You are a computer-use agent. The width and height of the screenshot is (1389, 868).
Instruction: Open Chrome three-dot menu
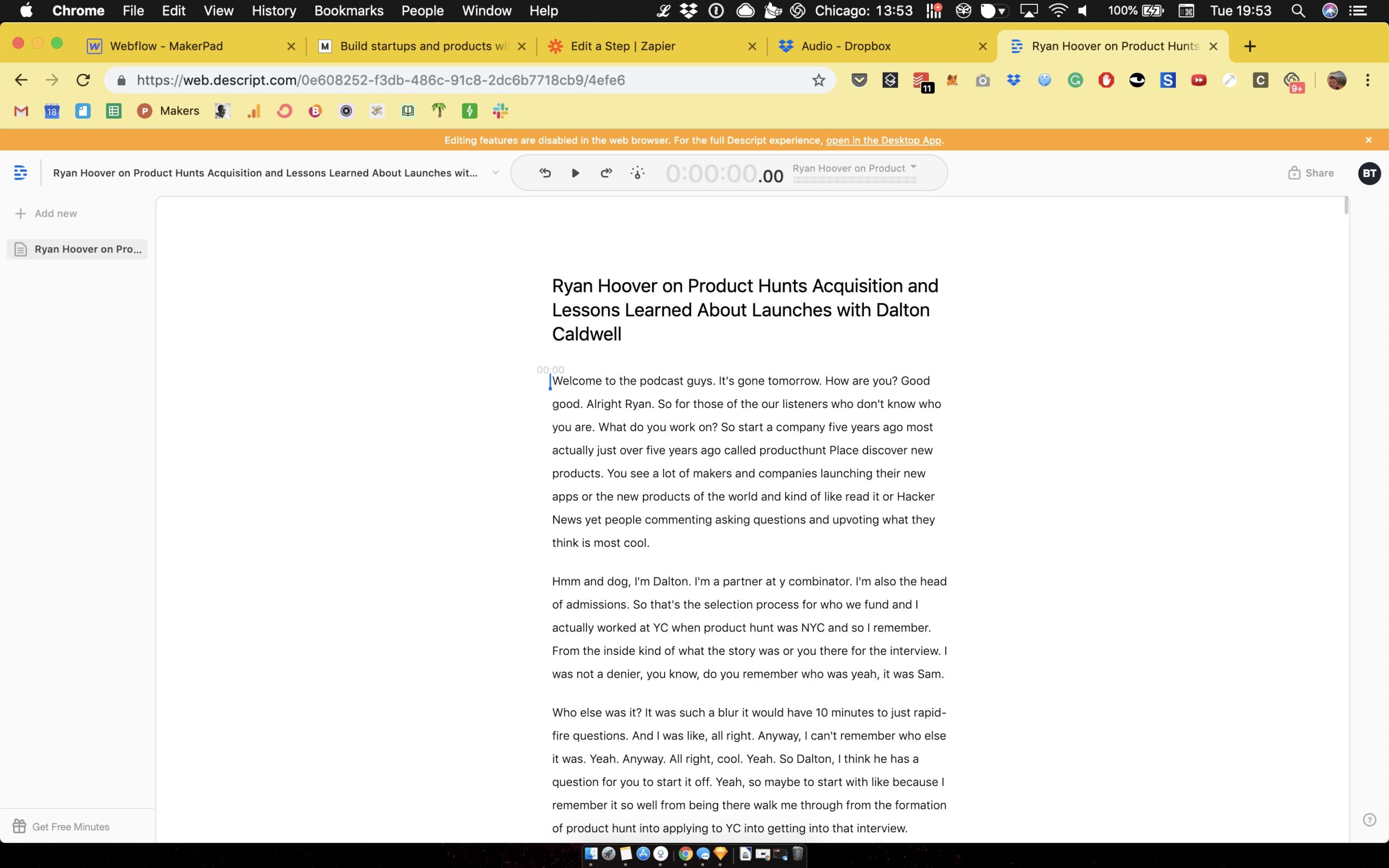point(1367,80)
